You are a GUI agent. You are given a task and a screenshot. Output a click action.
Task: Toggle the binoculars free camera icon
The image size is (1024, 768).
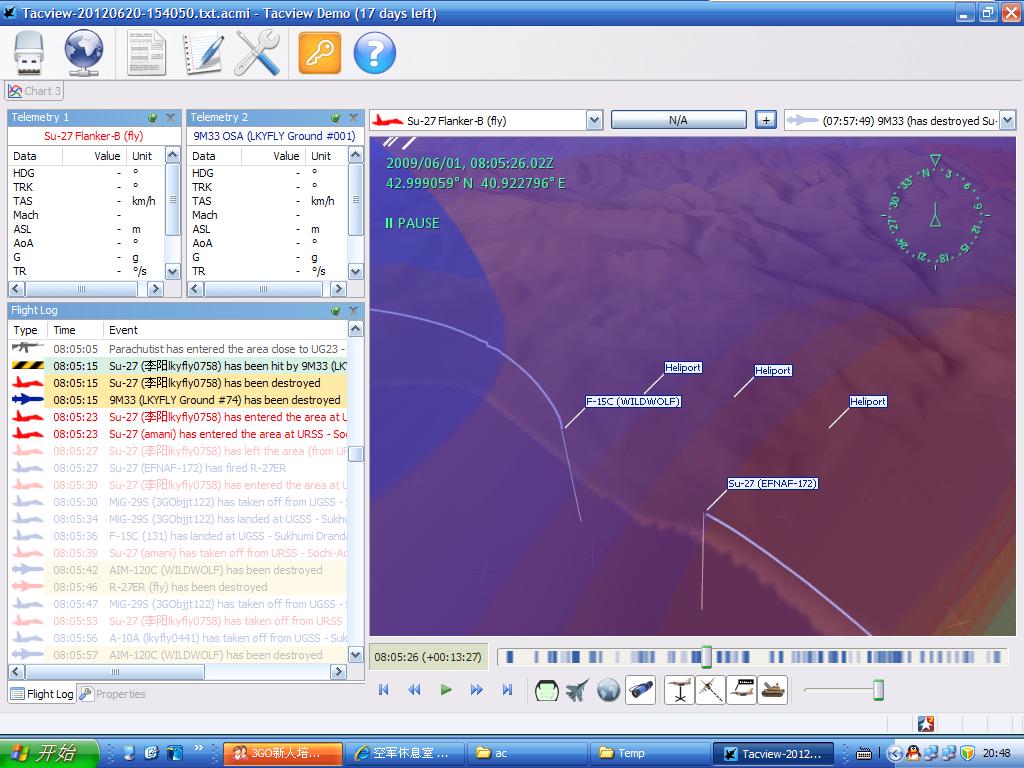[x=640, y=690]
